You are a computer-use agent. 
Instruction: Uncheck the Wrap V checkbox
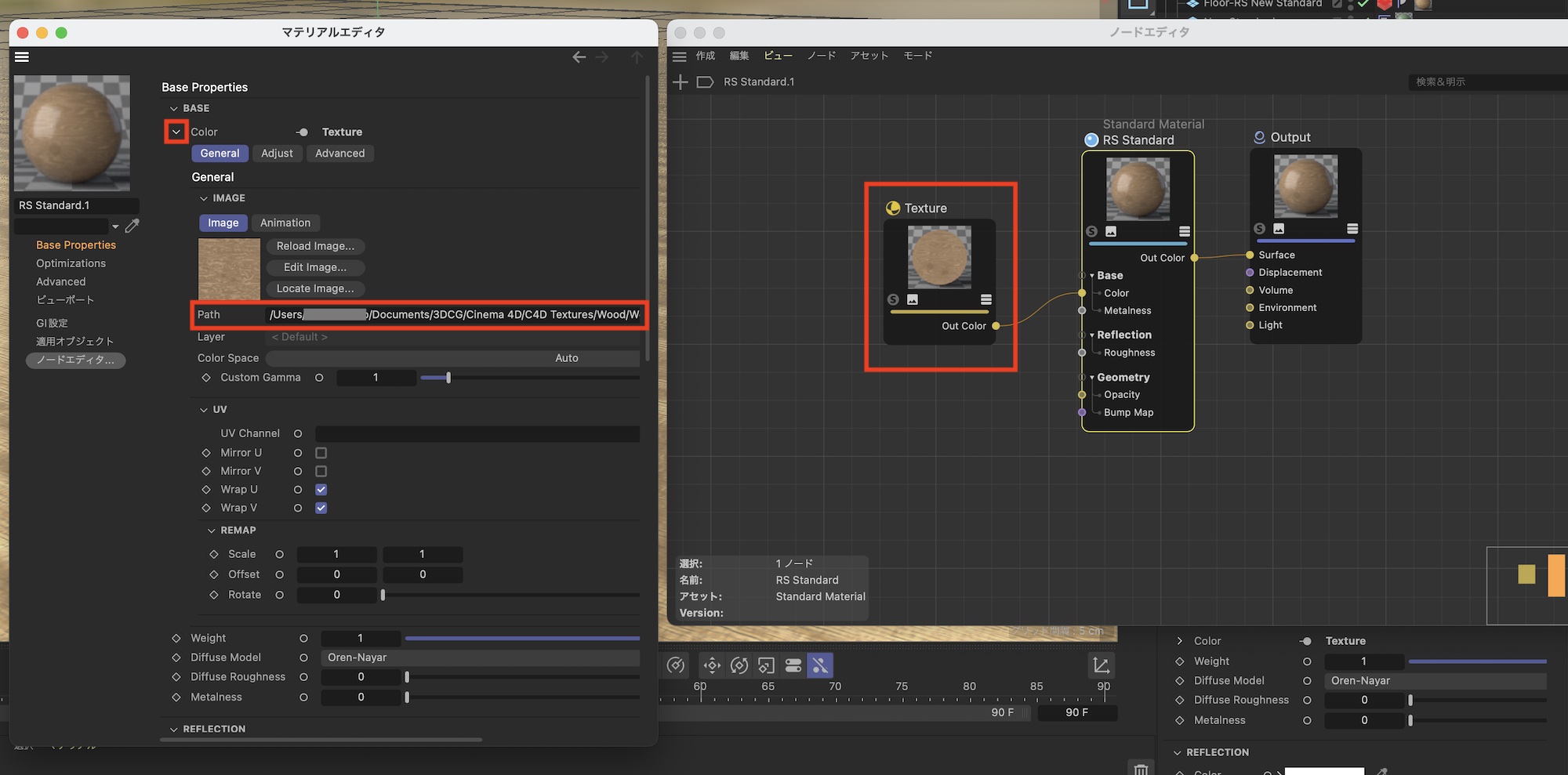coord(321,508)
